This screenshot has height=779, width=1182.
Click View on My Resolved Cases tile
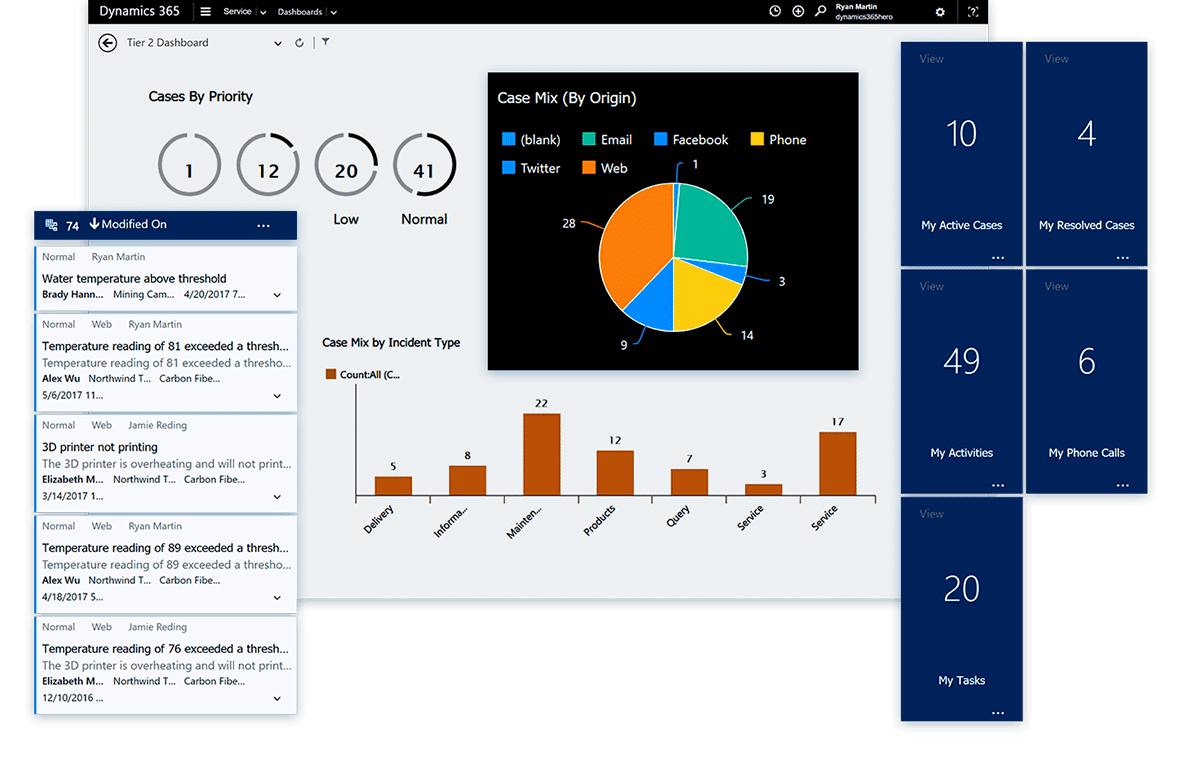click(1056, 59)
